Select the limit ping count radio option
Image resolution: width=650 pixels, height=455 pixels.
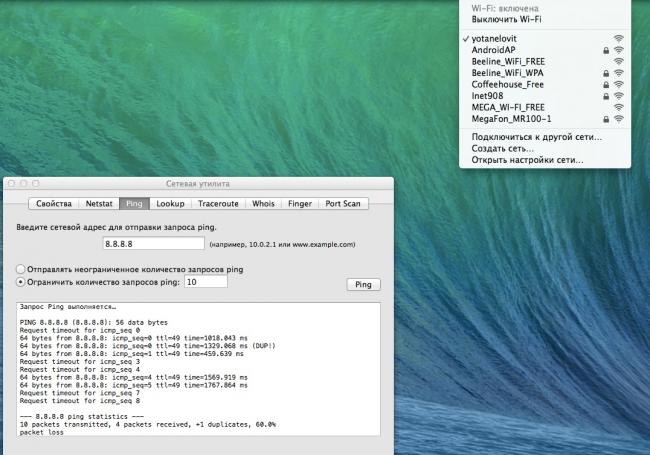(20, 282)
